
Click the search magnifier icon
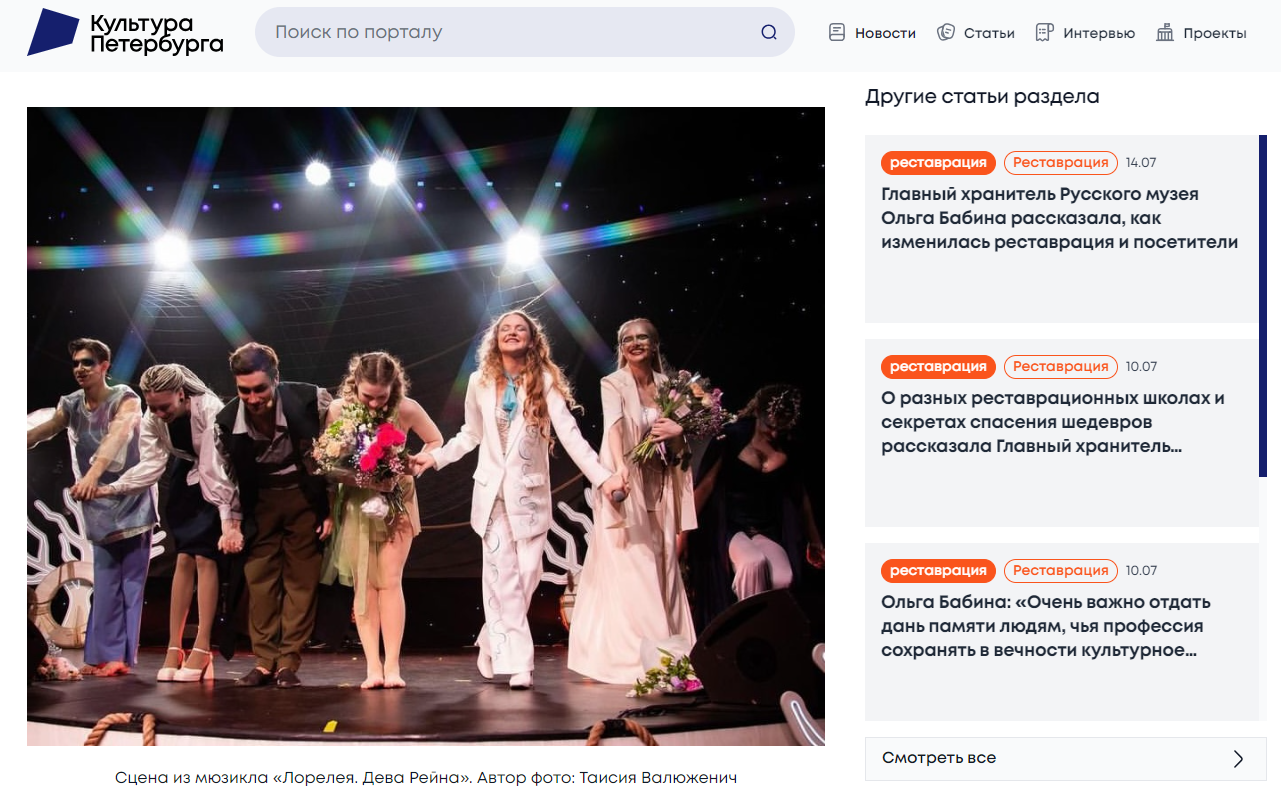[x=768, y=32]
